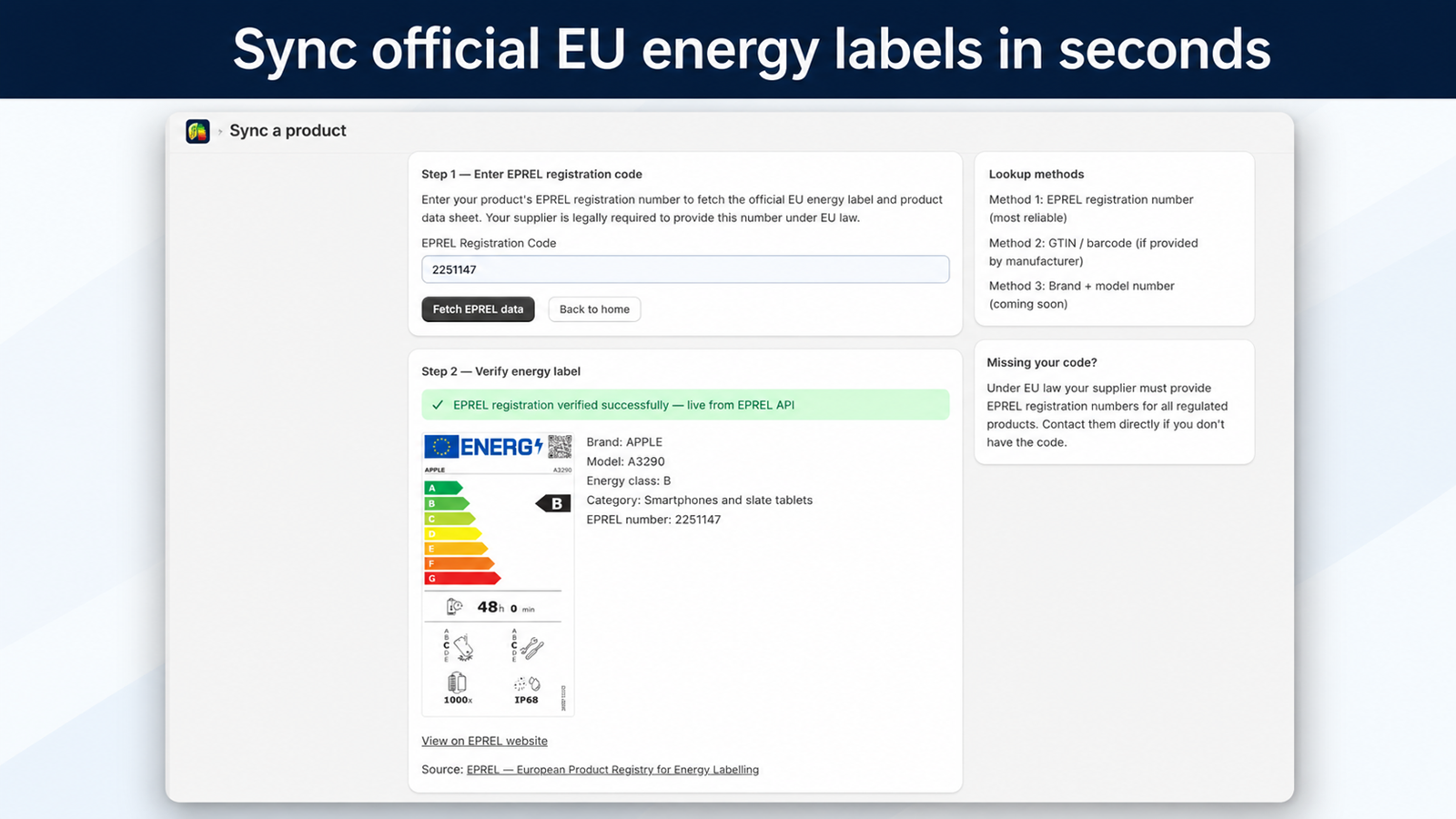1456x819 pixels.
Task: Click the energy label thumbnail image
Action: (x=498, y=574)
